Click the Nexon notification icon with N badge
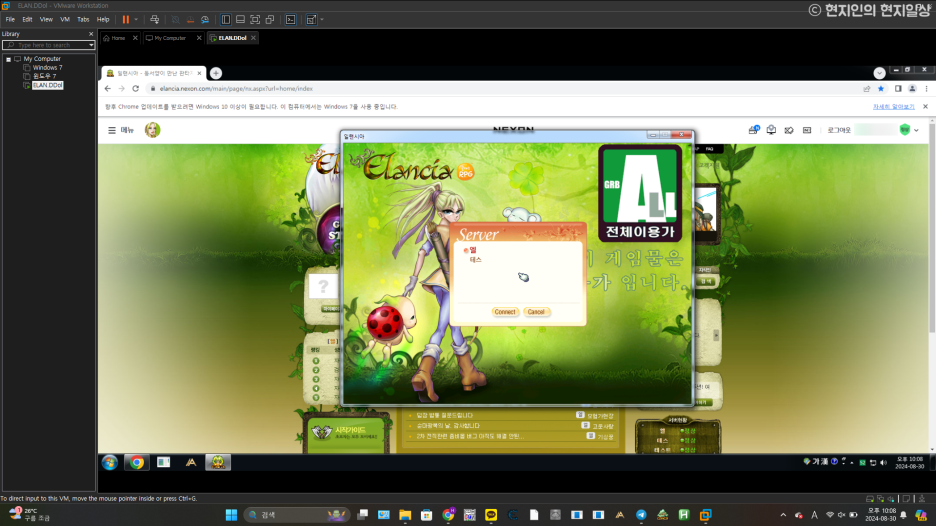The height and width of the screenshot is (526, 936). coord(754,130)
